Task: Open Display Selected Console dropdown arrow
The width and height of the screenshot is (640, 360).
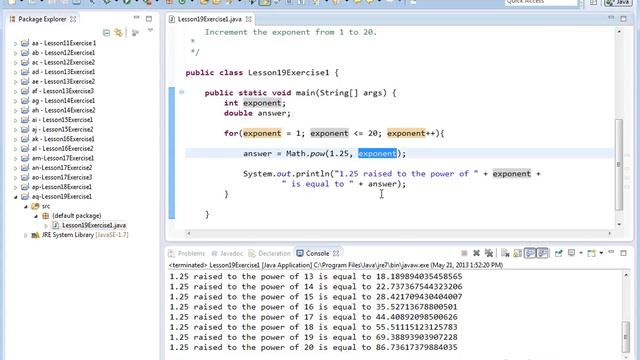Action: click(x=581, y=253)
